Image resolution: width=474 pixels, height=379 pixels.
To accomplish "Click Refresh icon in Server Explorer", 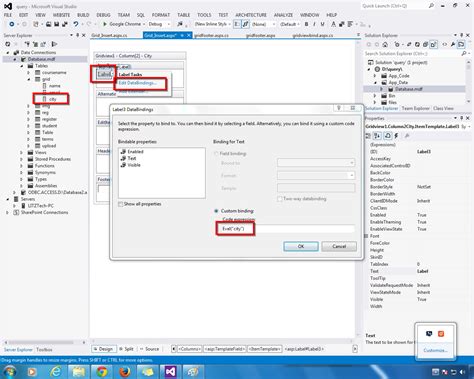I will [8, 44].
